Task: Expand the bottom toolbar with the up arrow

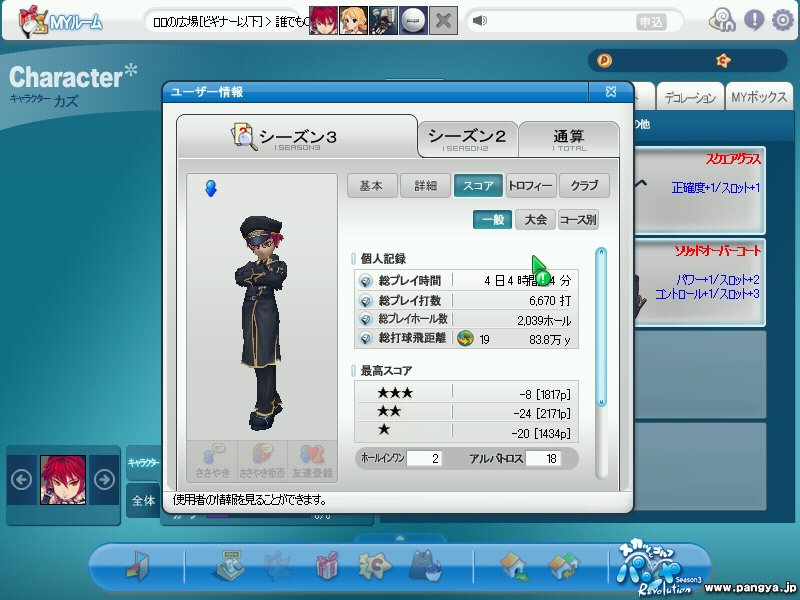Action: [x=400, y=538]
